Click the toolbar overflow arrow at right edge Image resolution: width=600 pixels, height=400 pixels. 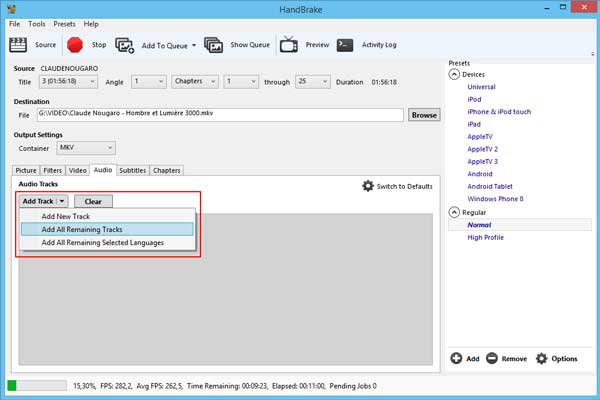(592, 54)
